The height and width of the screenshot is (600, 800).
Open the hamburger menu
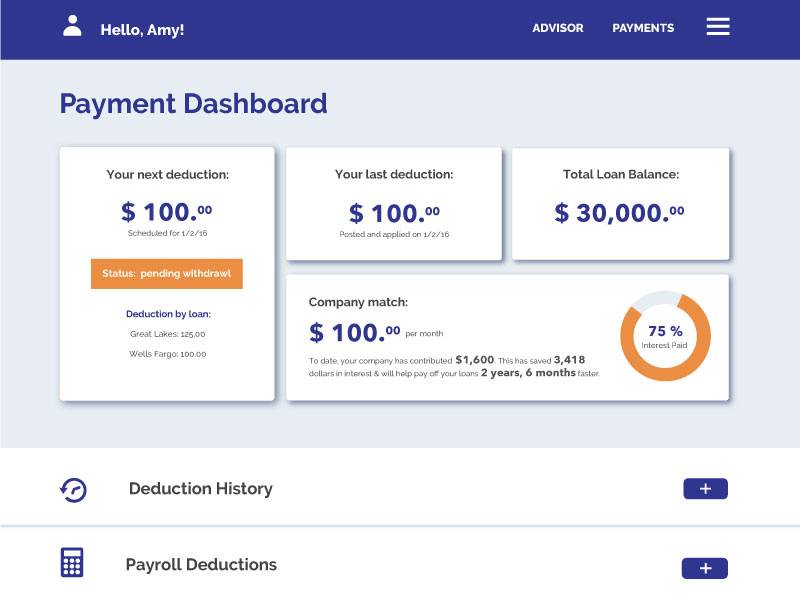(x=718, y=27)
